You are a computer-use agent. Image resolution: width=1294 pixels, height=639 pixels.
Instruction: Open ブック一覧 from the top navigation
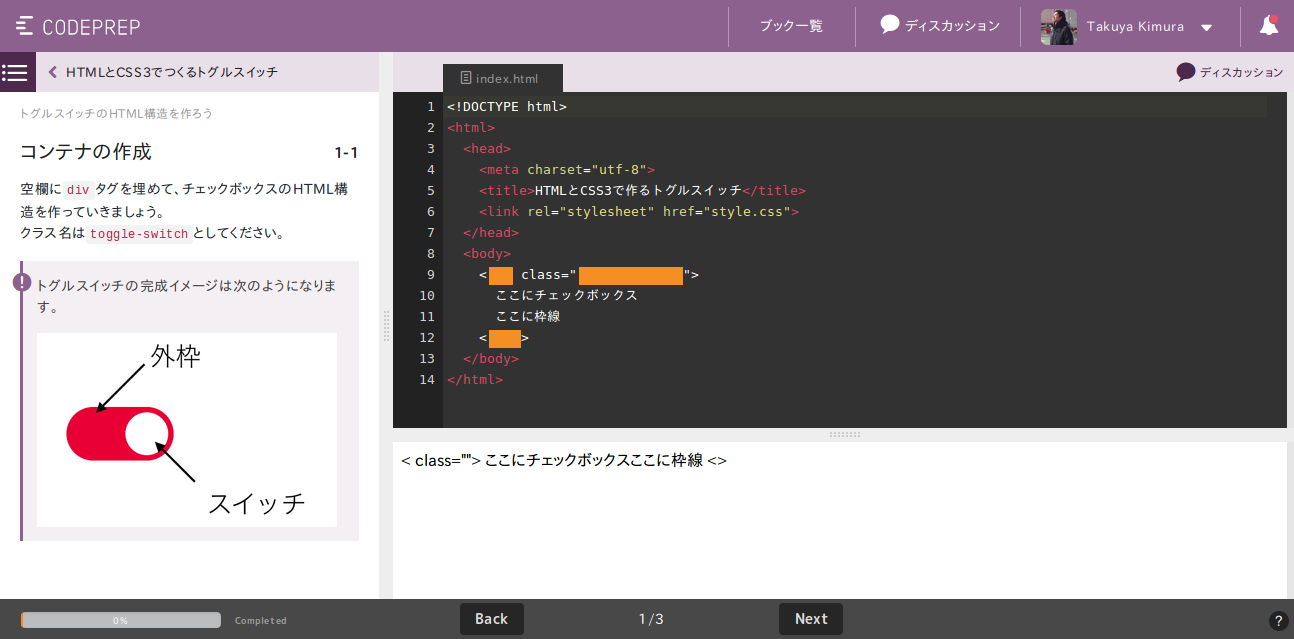pos(791,26)
